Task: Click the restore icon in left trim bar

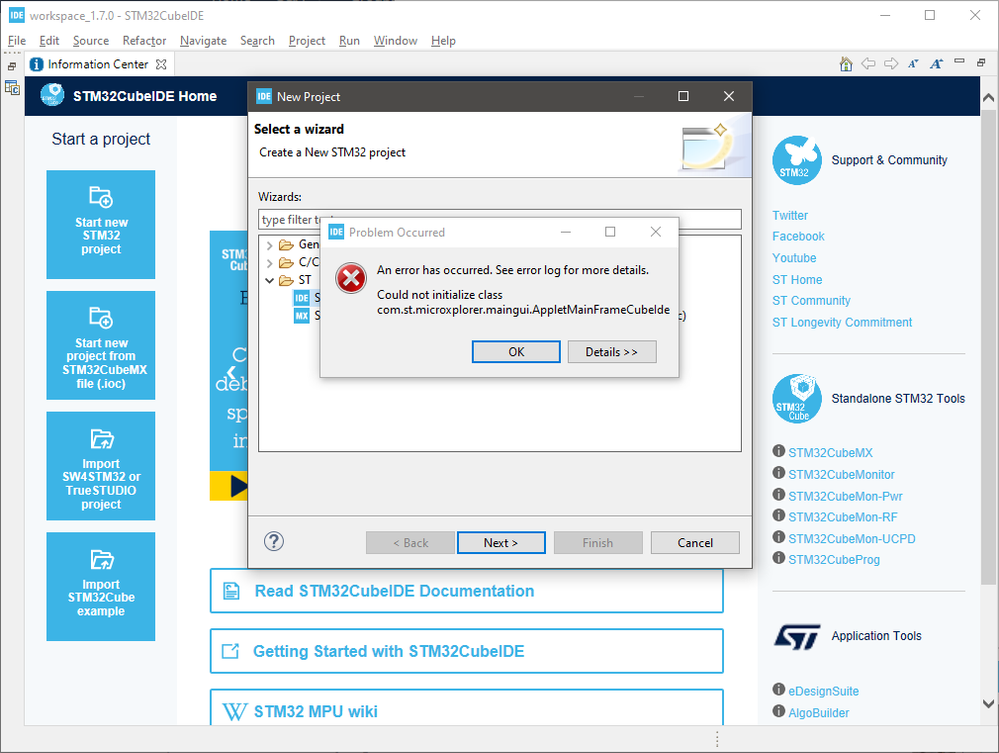Action: coord(11,66)
